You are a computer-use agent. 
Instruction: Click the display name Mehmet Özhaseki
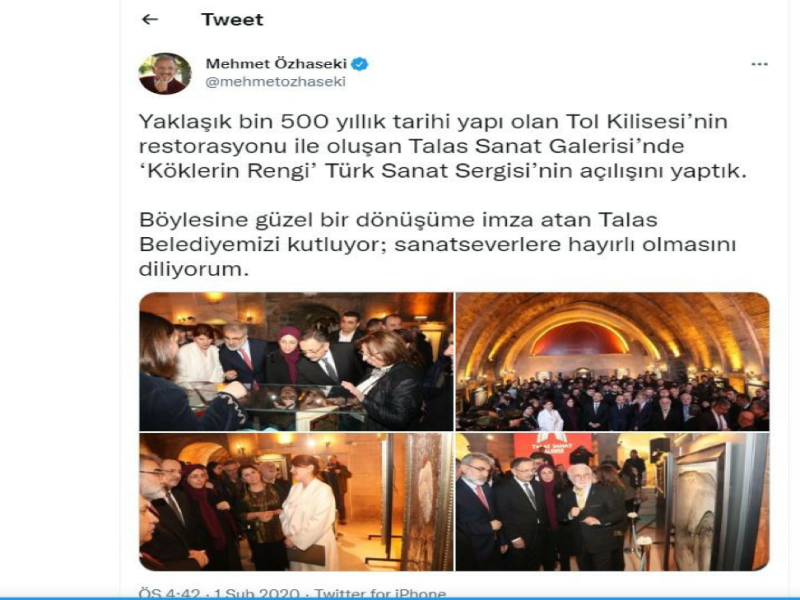click(x=276, y=64)
